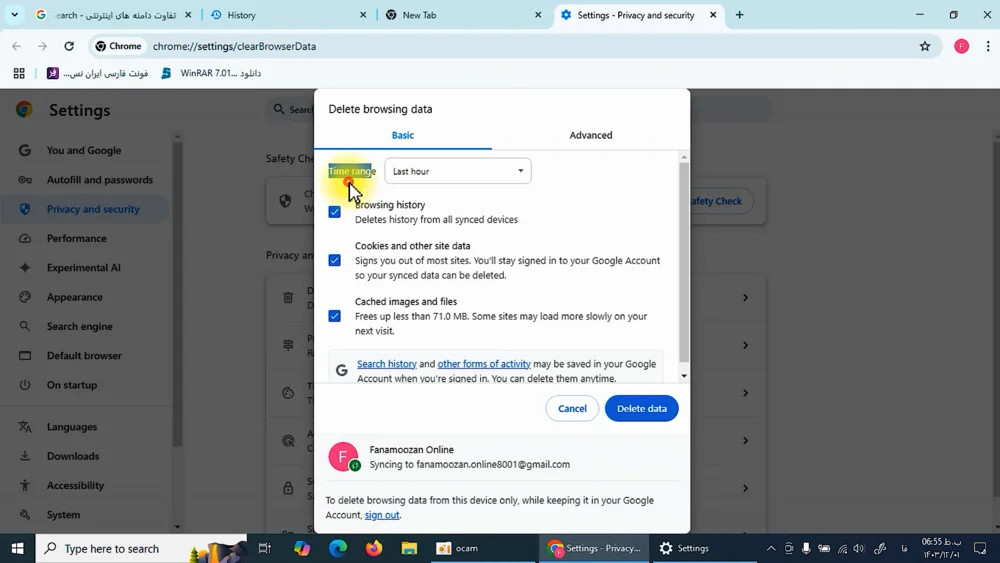
Task: Uncheck the Browsing history checkbox
Action: pos(334,212)
